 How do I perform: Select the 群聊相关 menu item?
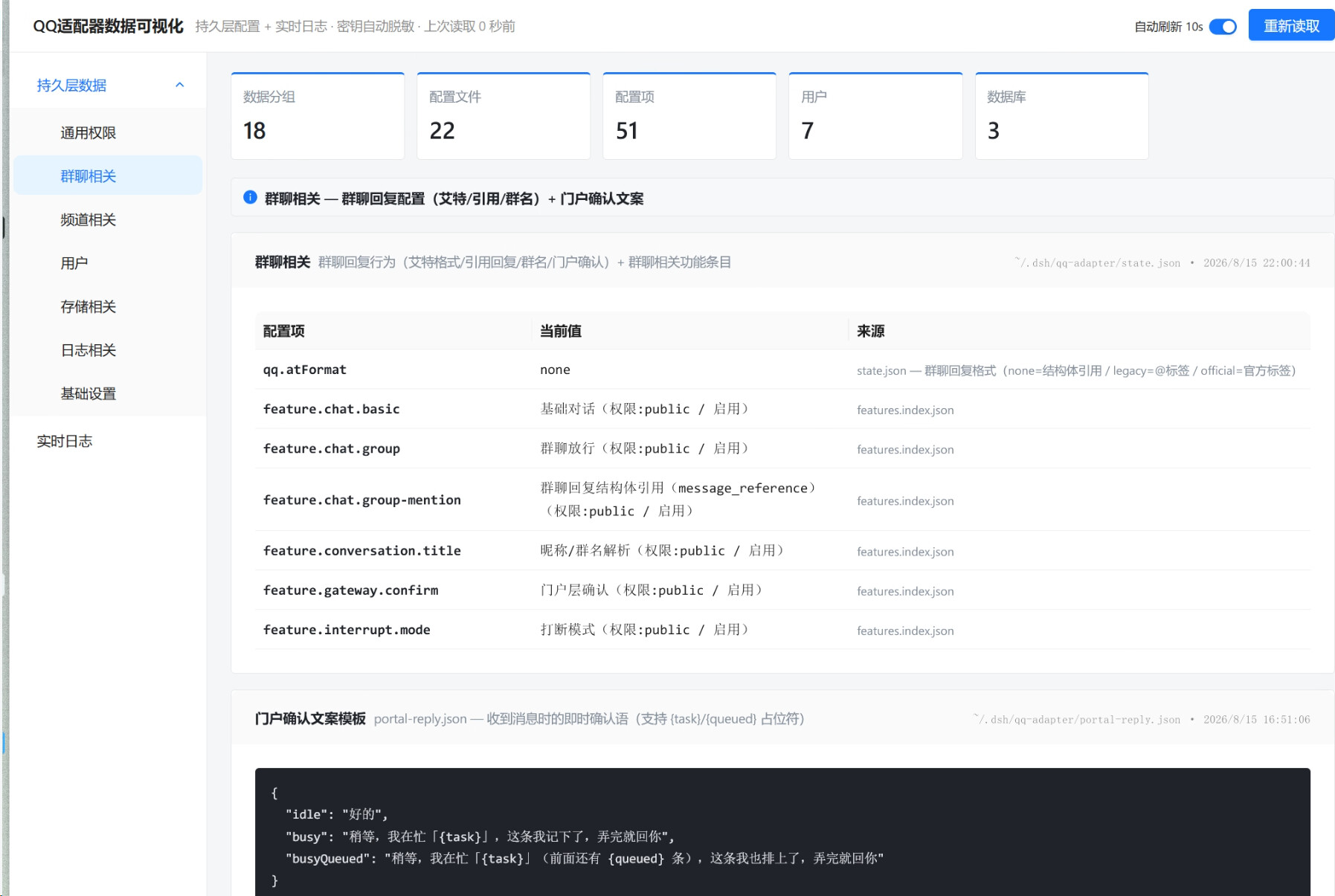[108, 175]
